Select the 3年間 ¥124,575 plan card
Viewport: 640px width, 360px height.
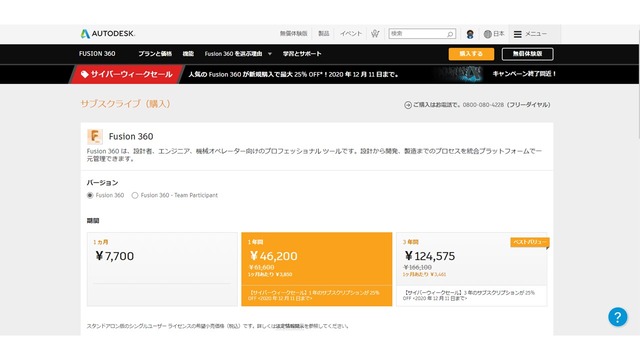pyautogui.click(x=471, y=269)
